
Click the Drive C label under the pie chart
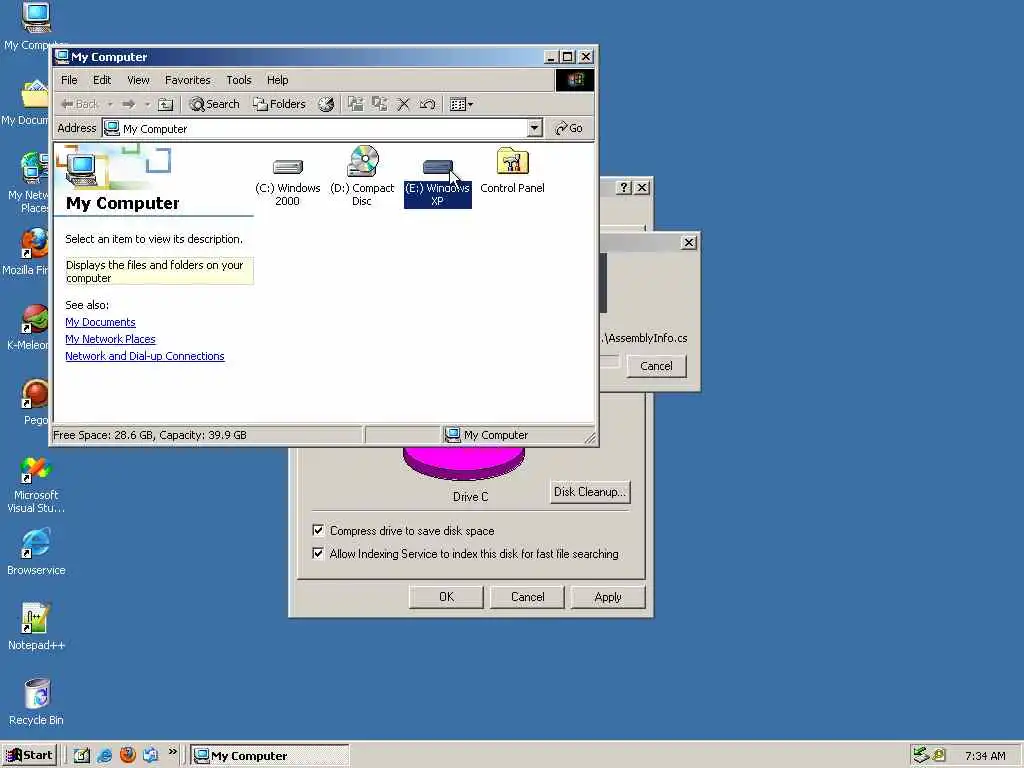(x=470, y=496)
